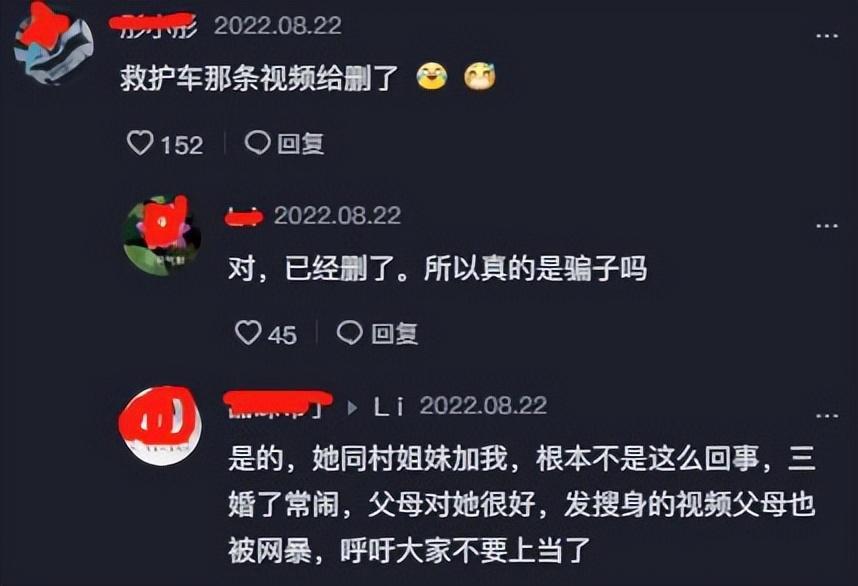Viewport: 858px width, 586px height.
Task: Open the third commenter's redacted username
Action: [x=279, y=405]
